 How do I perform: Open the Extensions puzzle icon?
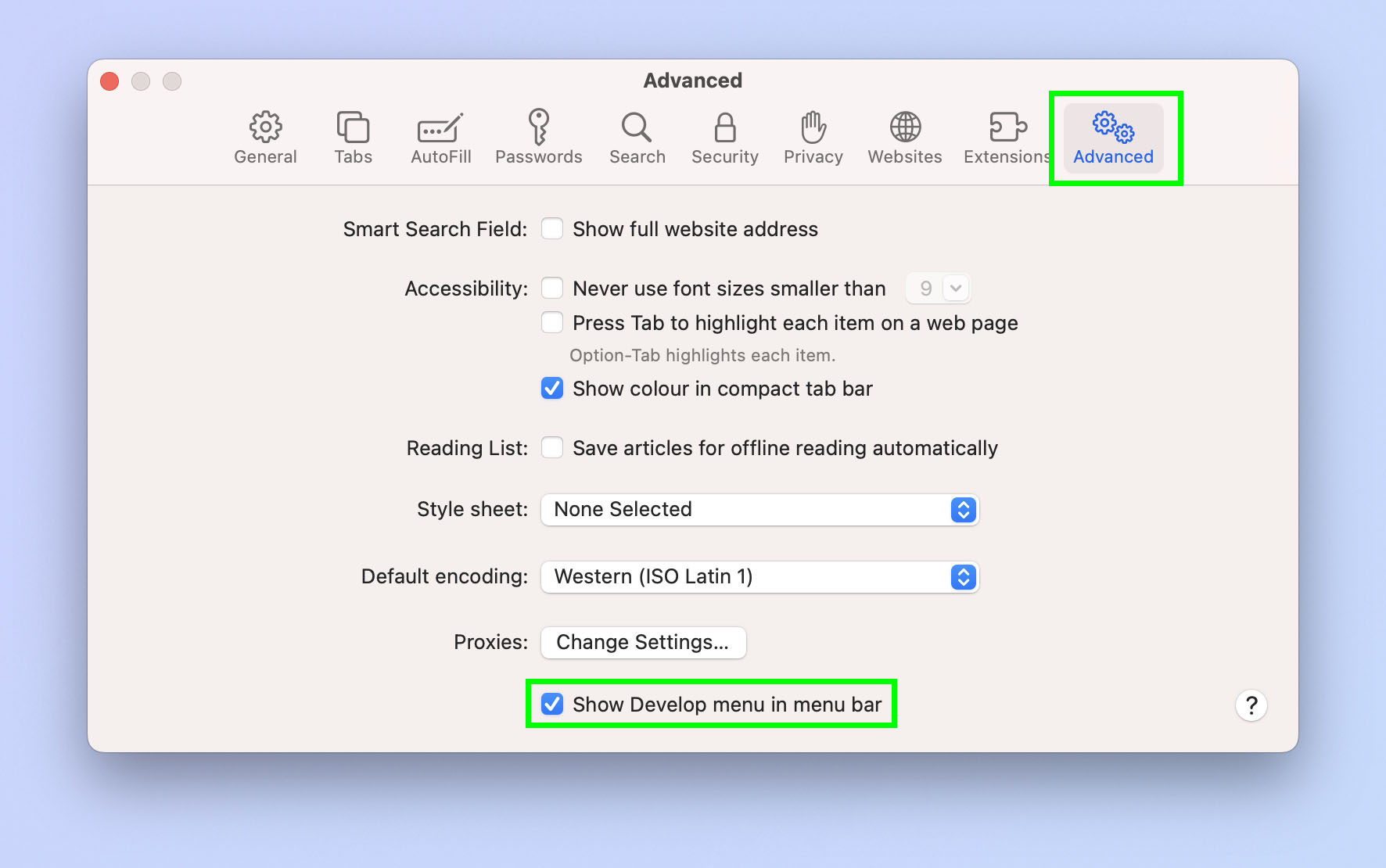pos(1007,137)
